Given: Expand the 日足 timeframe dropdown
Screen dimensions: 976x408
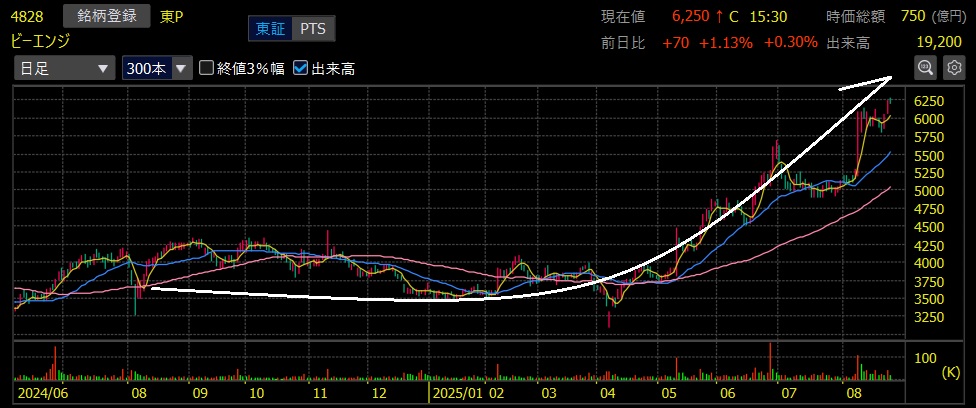Looking at the screenshot, I should pyautogui.click(x=63, y=68).
